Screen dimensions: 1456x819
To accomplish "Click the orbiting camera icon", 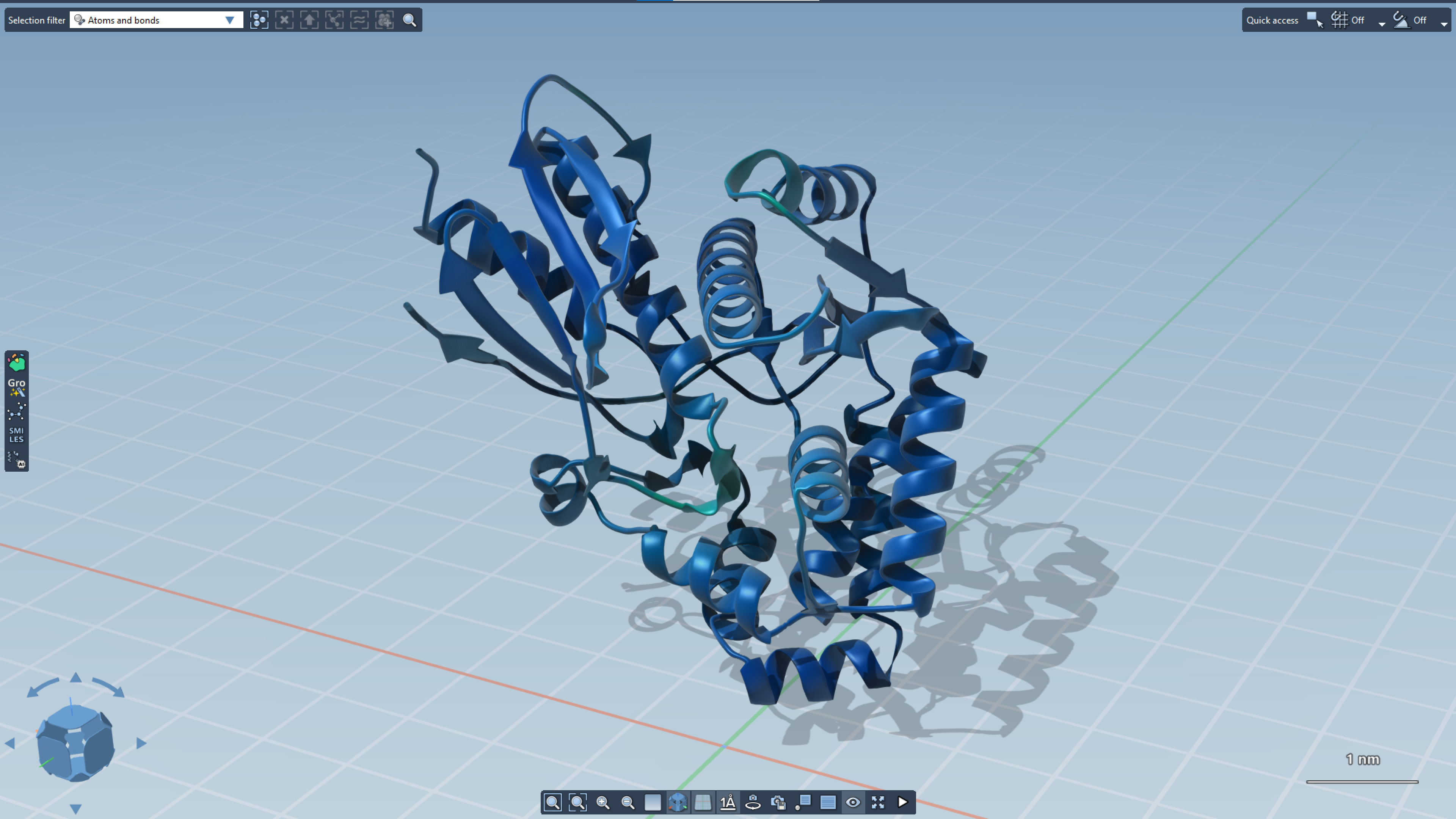I will 753,802.
